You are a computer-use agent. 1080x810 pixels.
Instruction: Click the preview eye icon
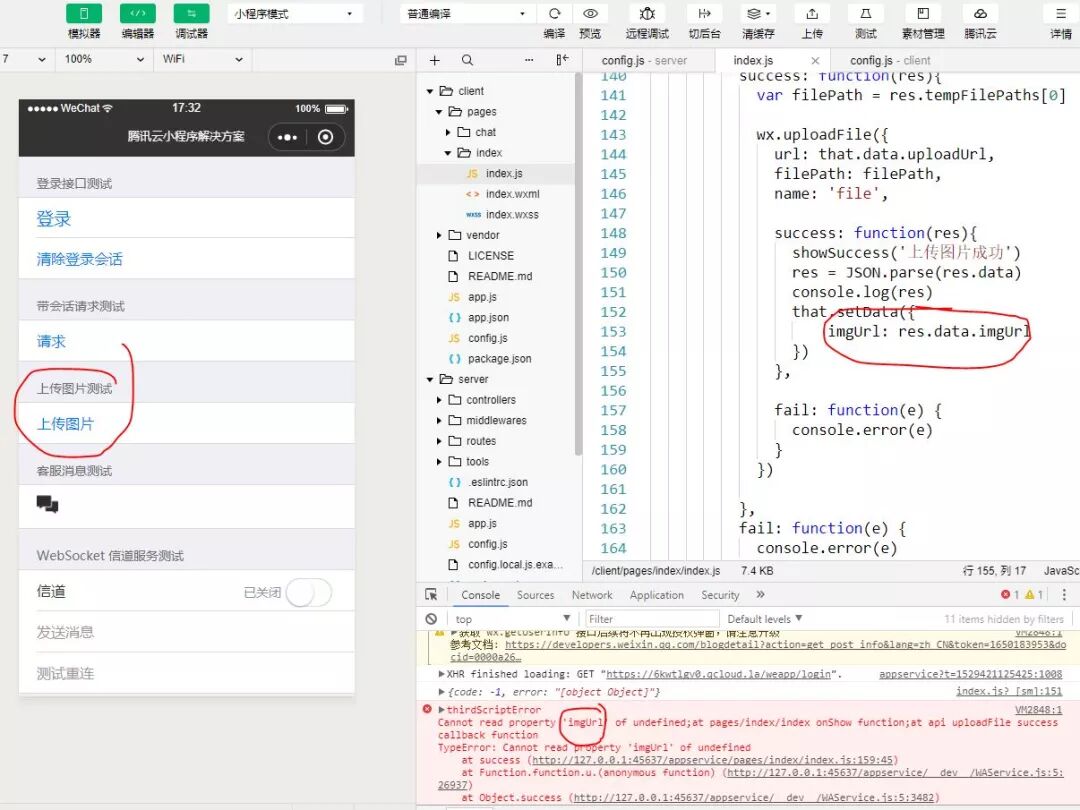590,14
